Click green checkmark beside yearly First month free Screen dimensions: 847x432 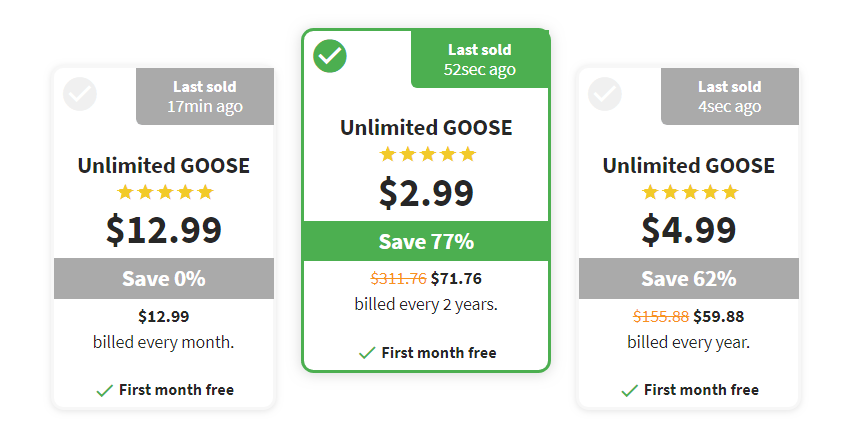point(629,390)
